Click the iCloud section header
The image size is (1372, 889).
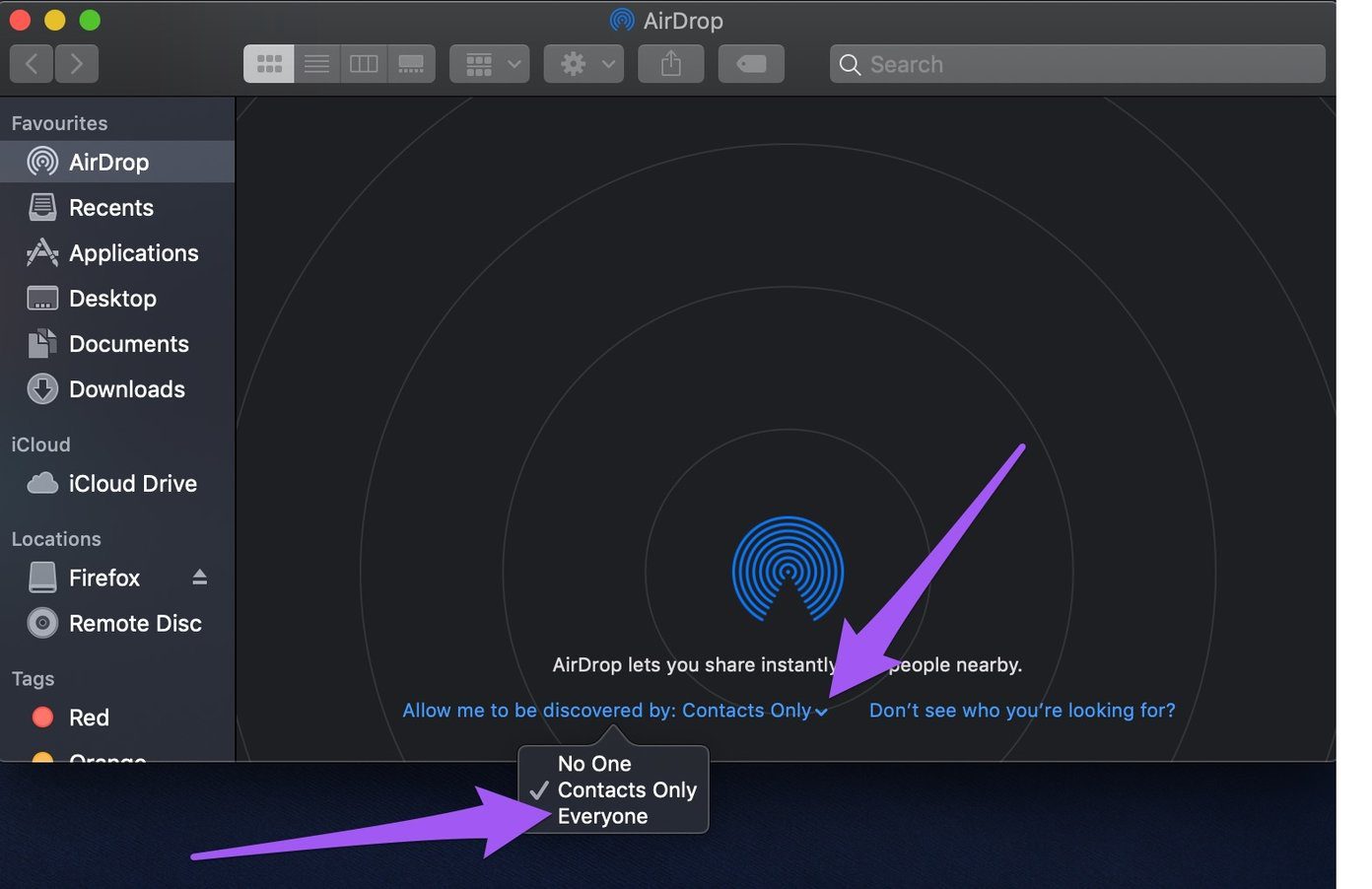[x=40, y=444]
